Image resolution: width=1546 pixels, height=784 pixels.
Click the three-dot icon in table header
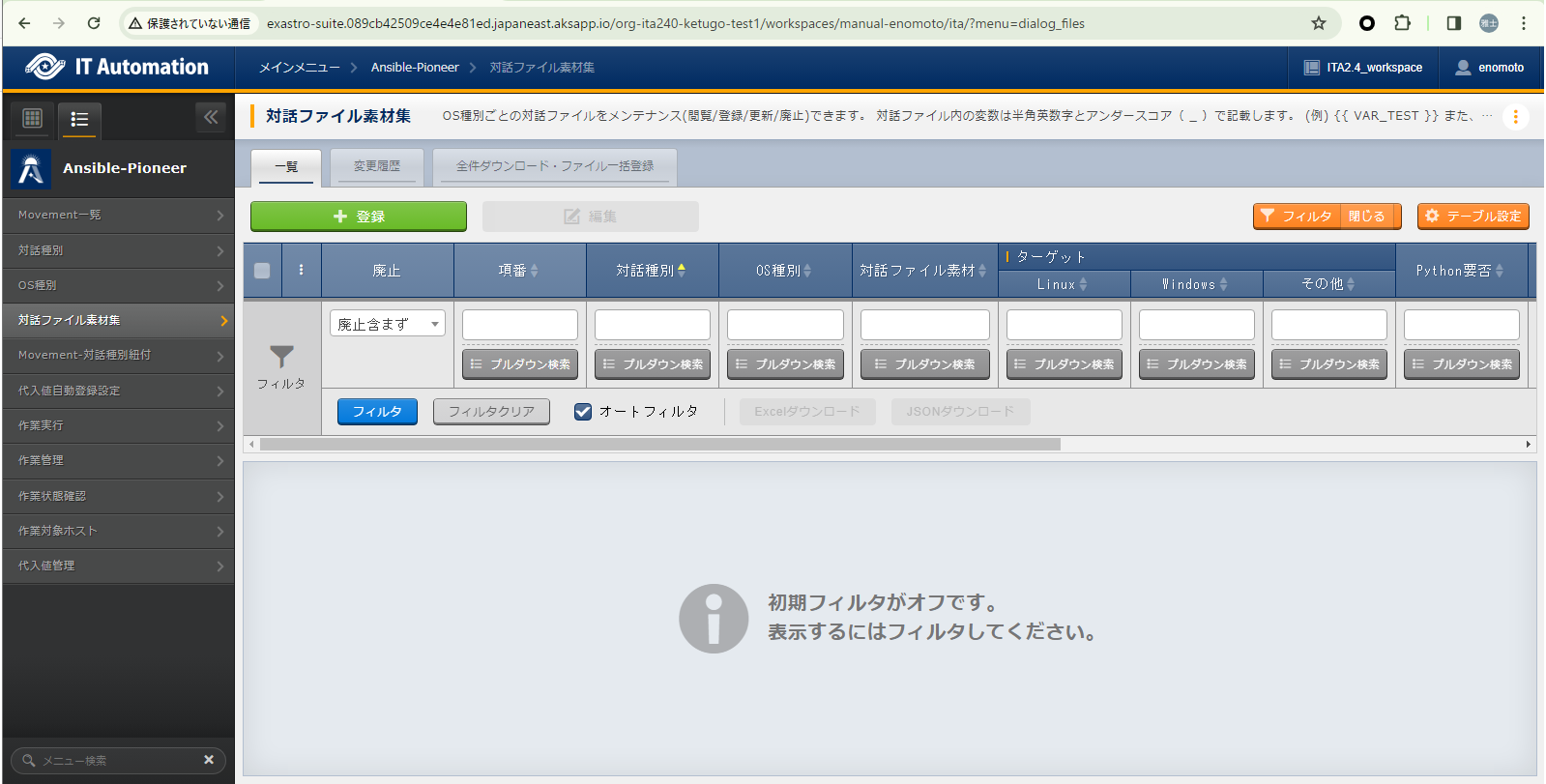(x=301, y=270)
